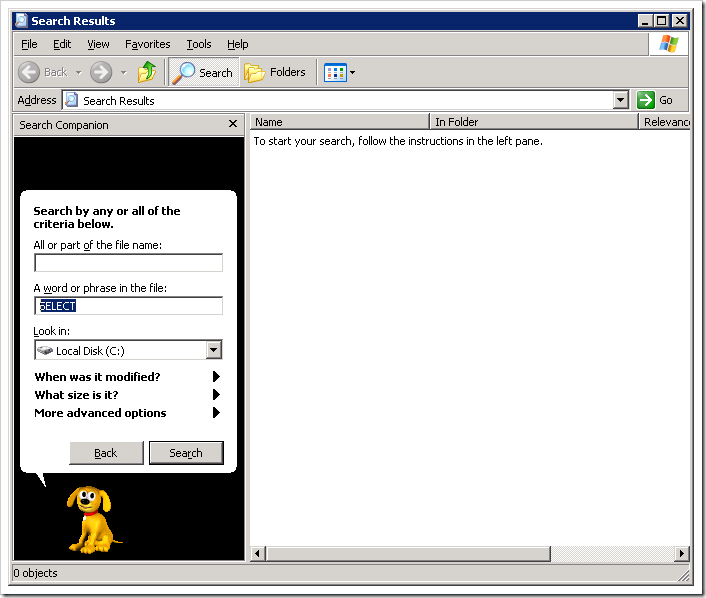Image resolution: width=706 pixels, height=598 pixels.
Task: Click the Views grid icon
Action: 335,72
